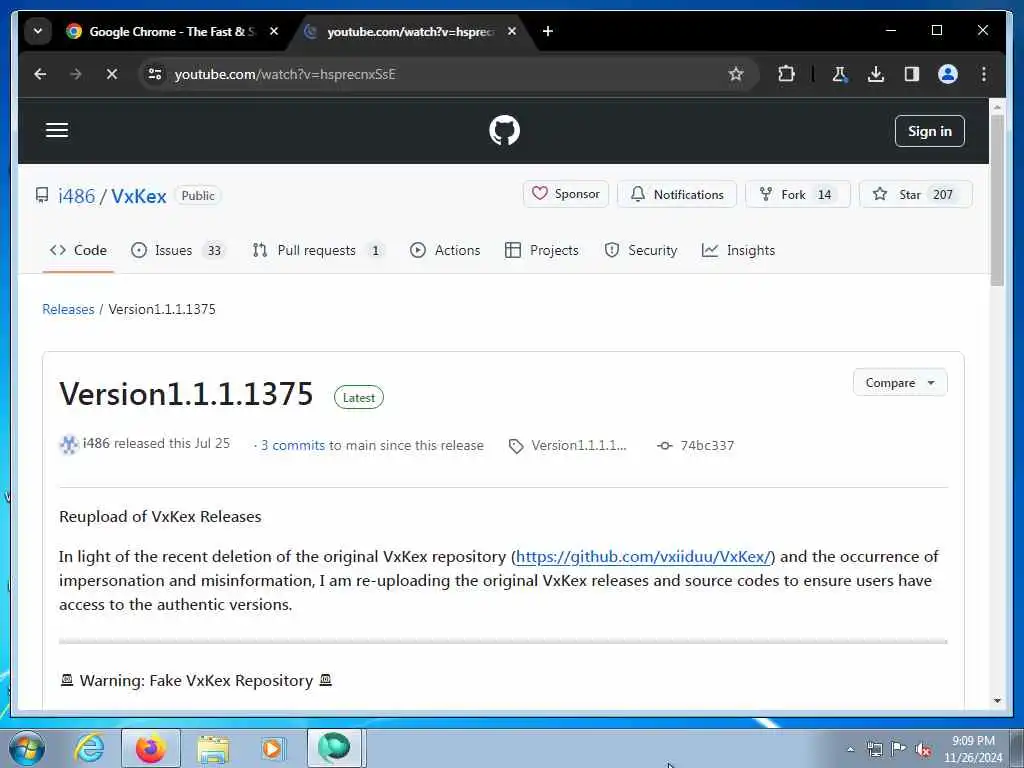Click the GitHub Octocat logo
Image resolution: width=1024 pixels, height=768 pixels.
point(504,130)
